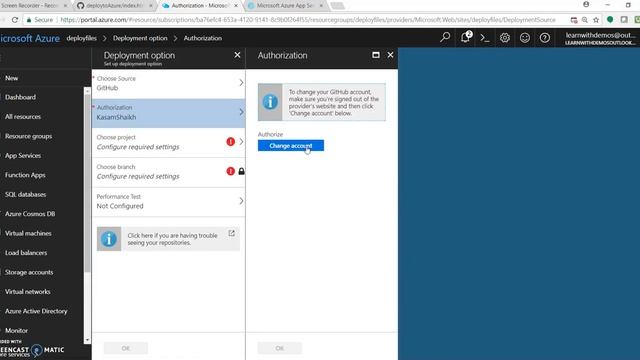Click the Authorization breadcrumb

click(x=202, y=38)
